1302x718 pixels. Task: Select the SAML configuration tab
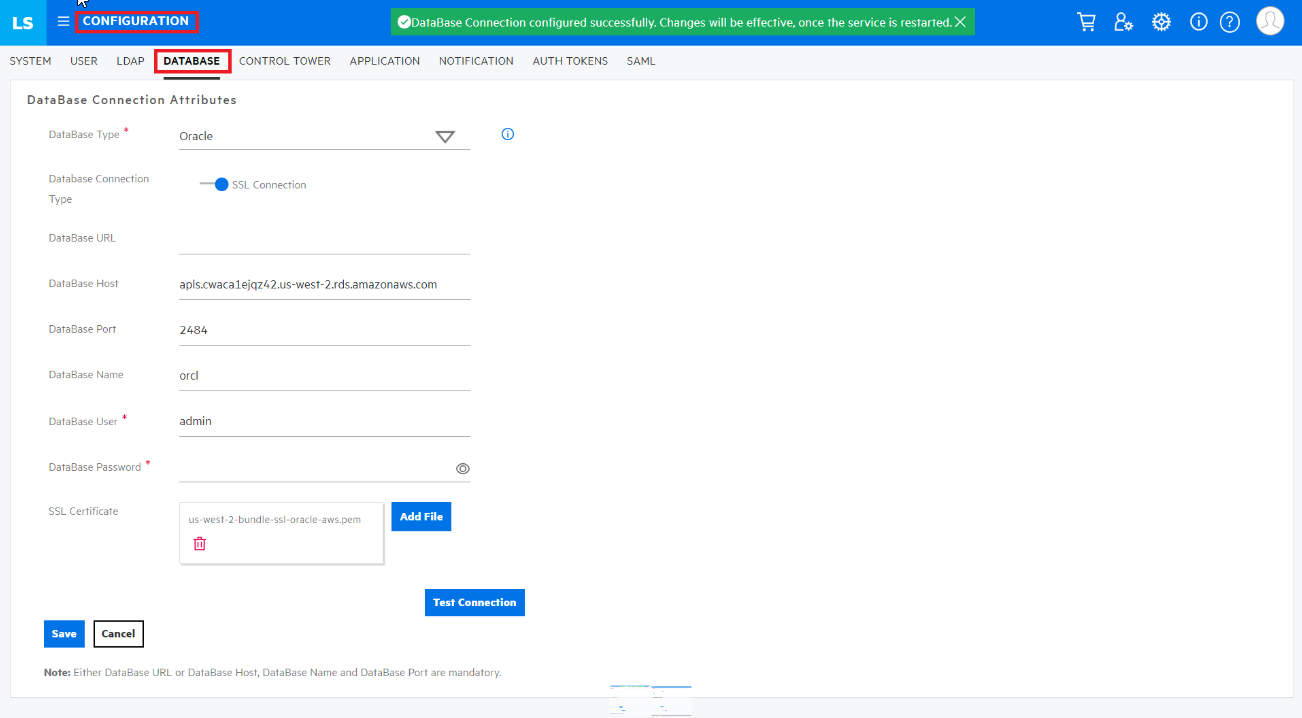click(x=640, y=61)
